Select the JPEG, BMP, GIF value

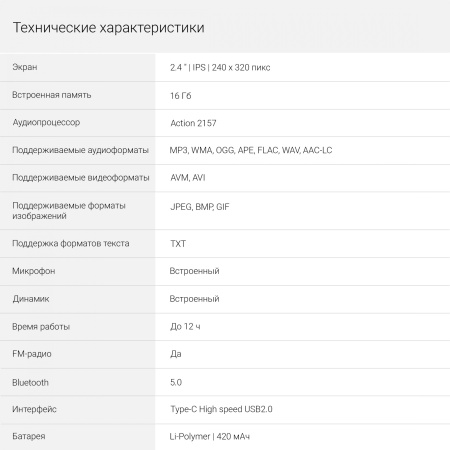200,207
